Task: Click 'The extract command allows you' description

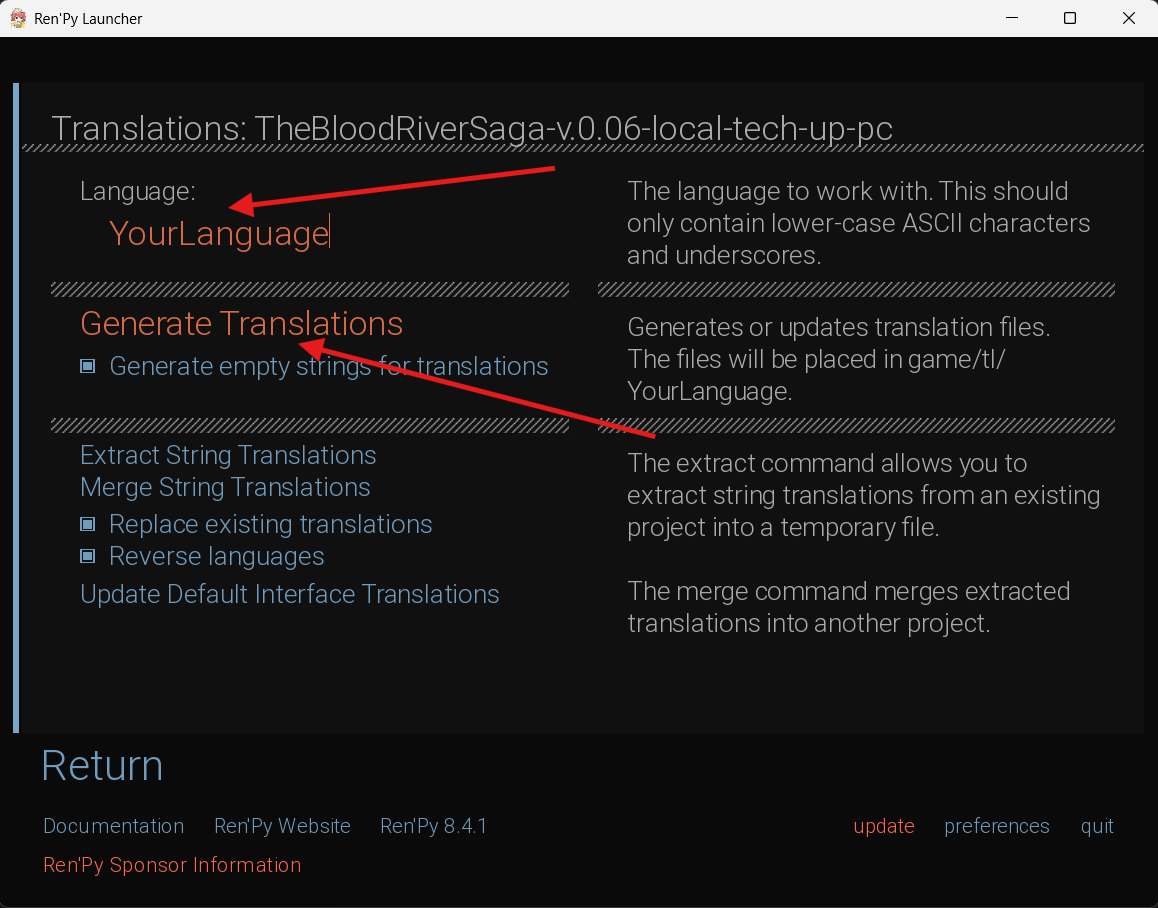Action: [x=864, y=495]
